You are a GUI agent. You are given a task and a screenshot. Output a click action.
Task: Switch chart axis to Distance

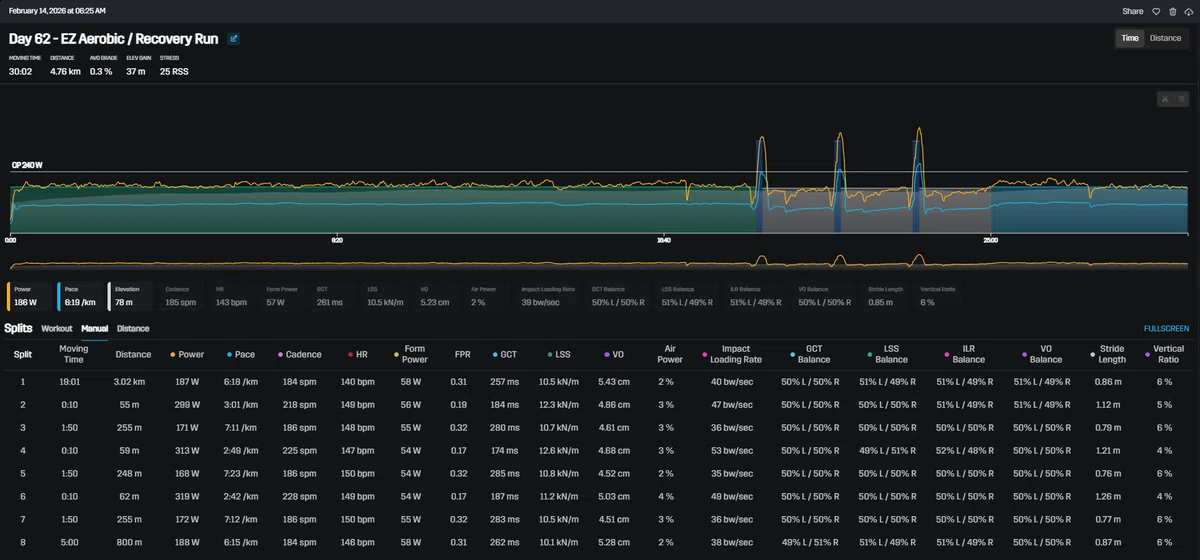[x=1165, y=38]
